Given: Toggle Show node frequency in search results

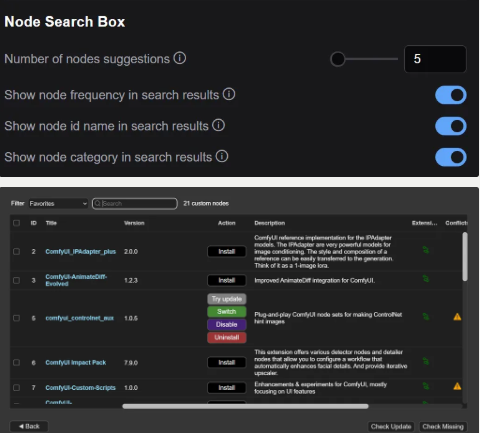Looking at the screenshot, I should pyautogui.click(x=451, y=95).
